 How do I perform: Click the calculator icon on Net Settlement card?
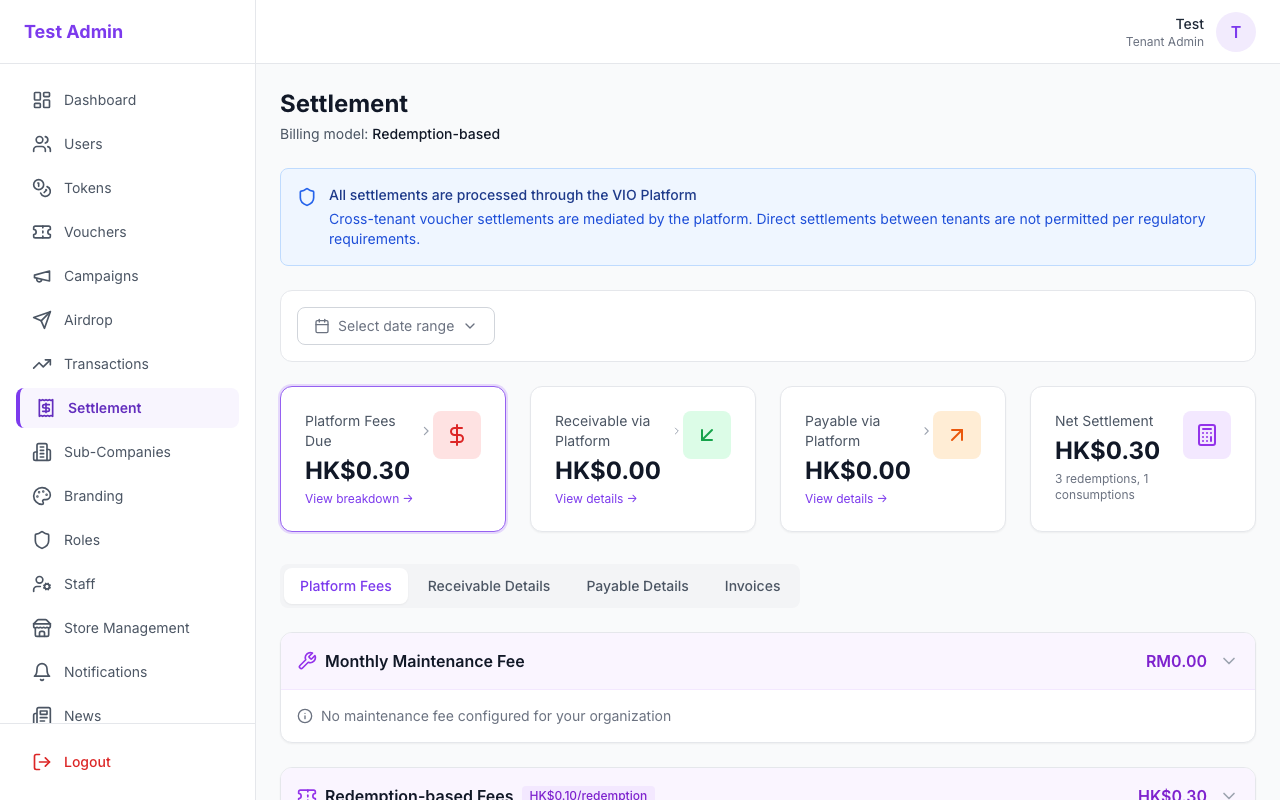click(1207, 435)
